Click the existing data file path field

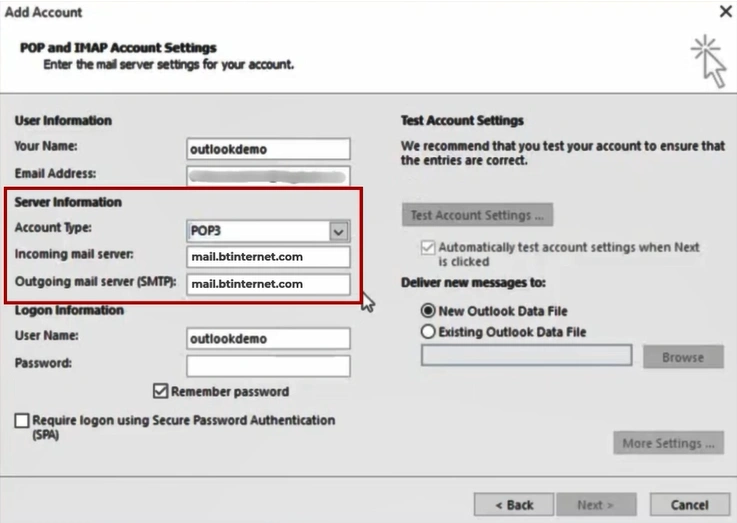pos(526,355)
